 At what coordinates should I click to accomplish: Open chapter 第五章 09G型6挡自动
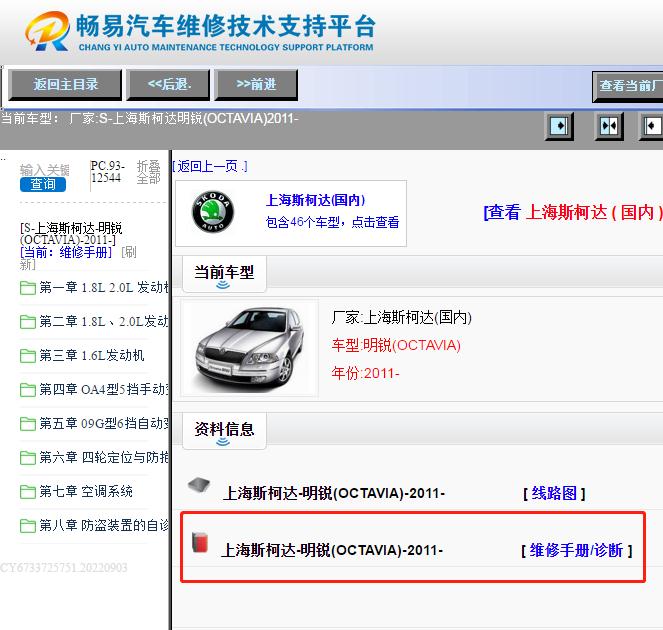[x=104, y=423]
